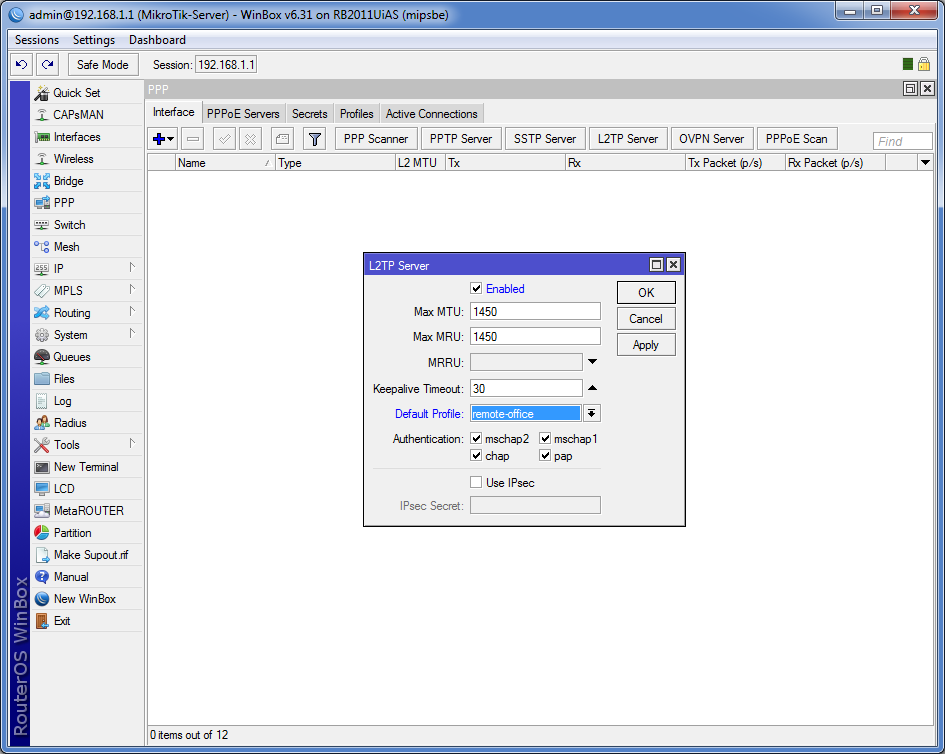Open Radius in the sidebar

pyautogui.click(x=87, y=423)
